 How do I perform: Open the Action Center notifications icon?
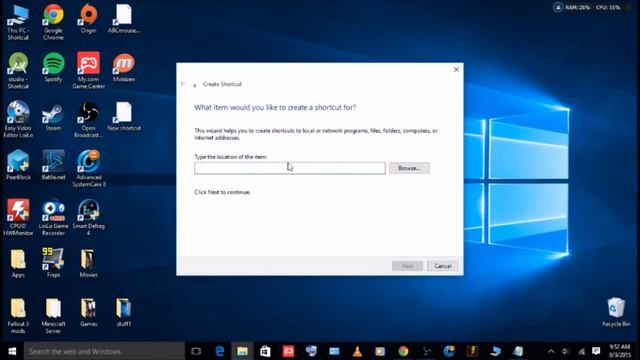point(596,351)
